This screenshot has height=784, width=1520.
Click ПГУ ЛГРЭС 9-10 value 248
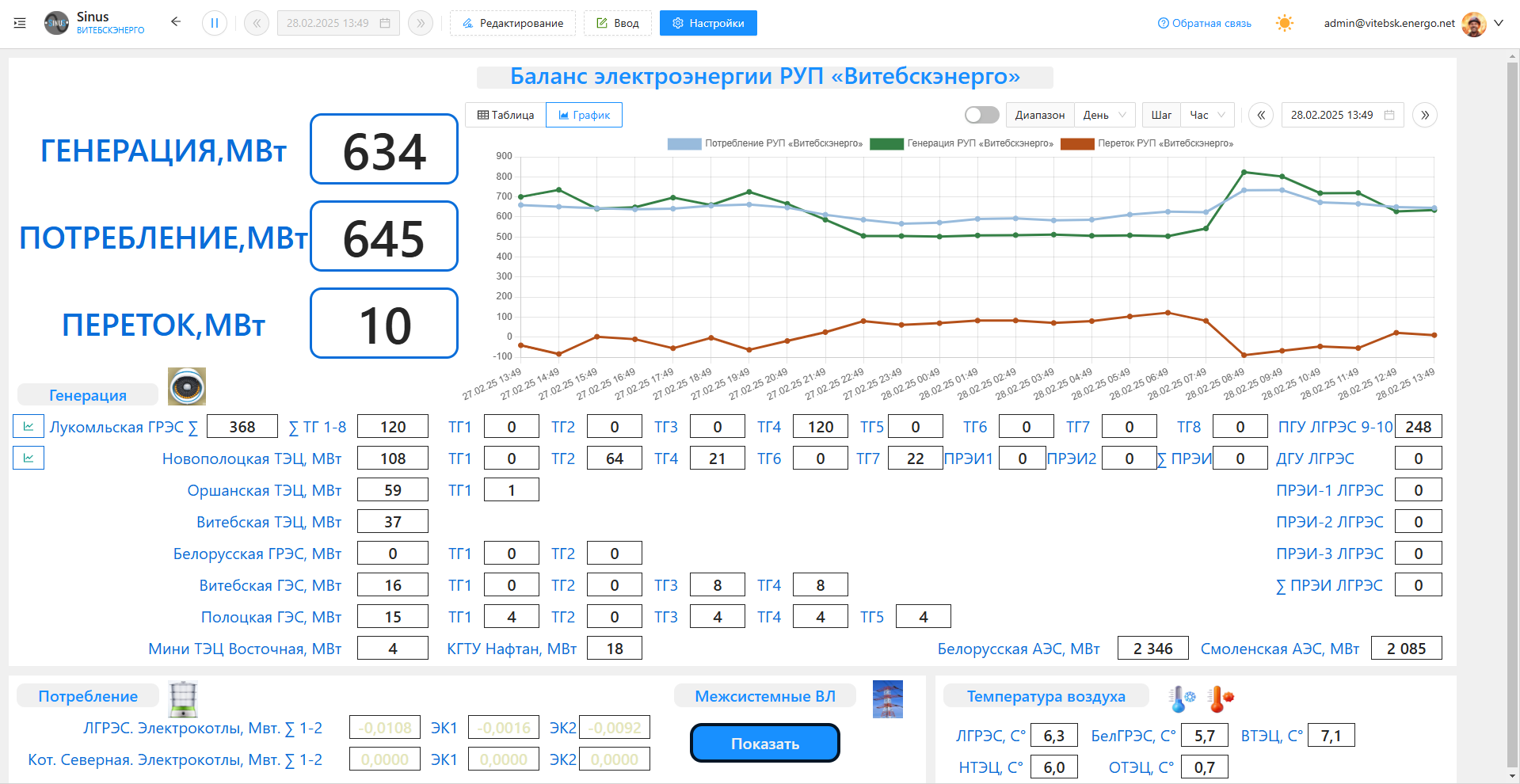point(1418,426)
